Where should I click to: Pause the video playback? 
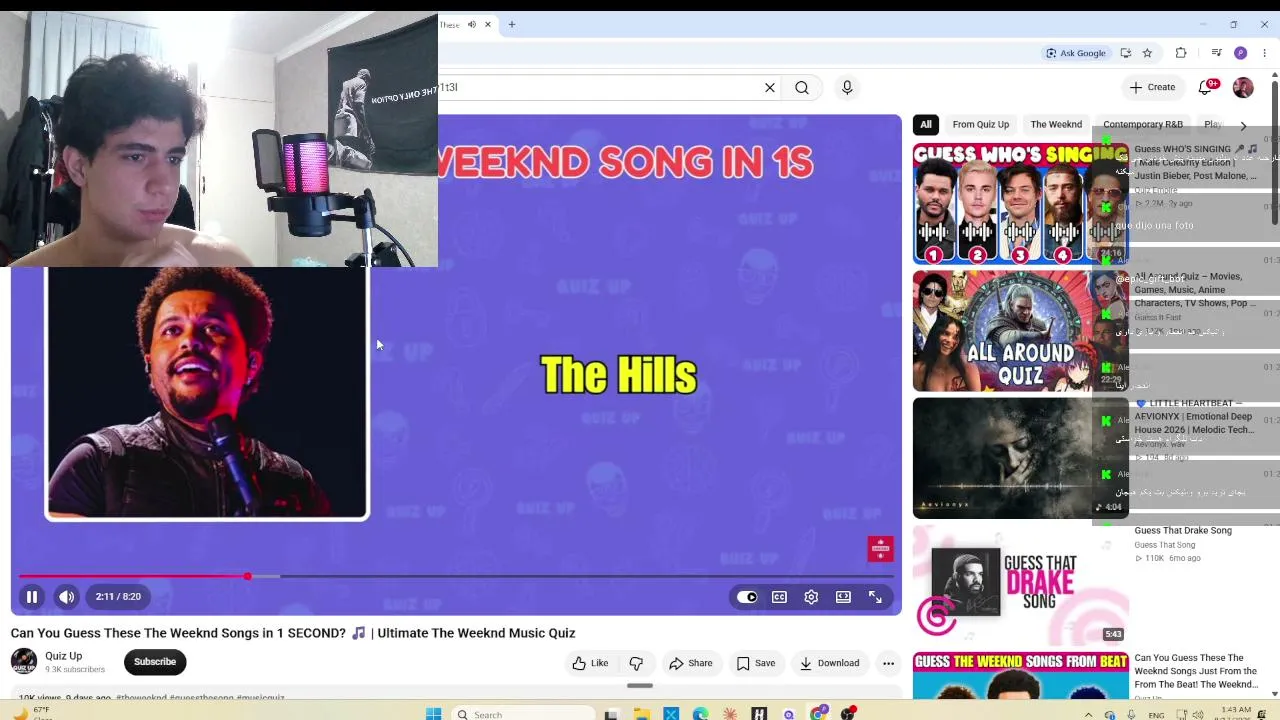point(32,597)
